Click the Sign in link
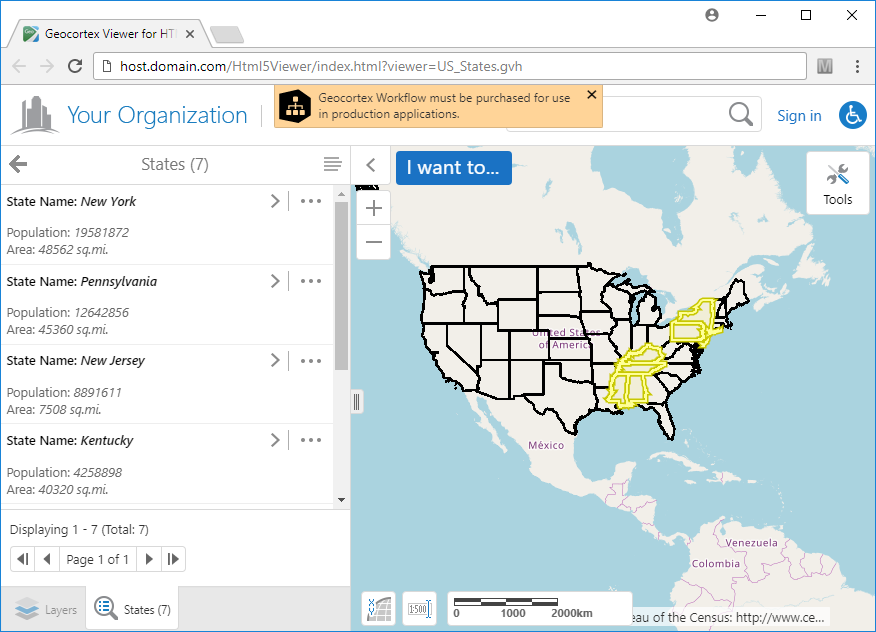This screenshot has height=632, width=876. pos(799,116)
